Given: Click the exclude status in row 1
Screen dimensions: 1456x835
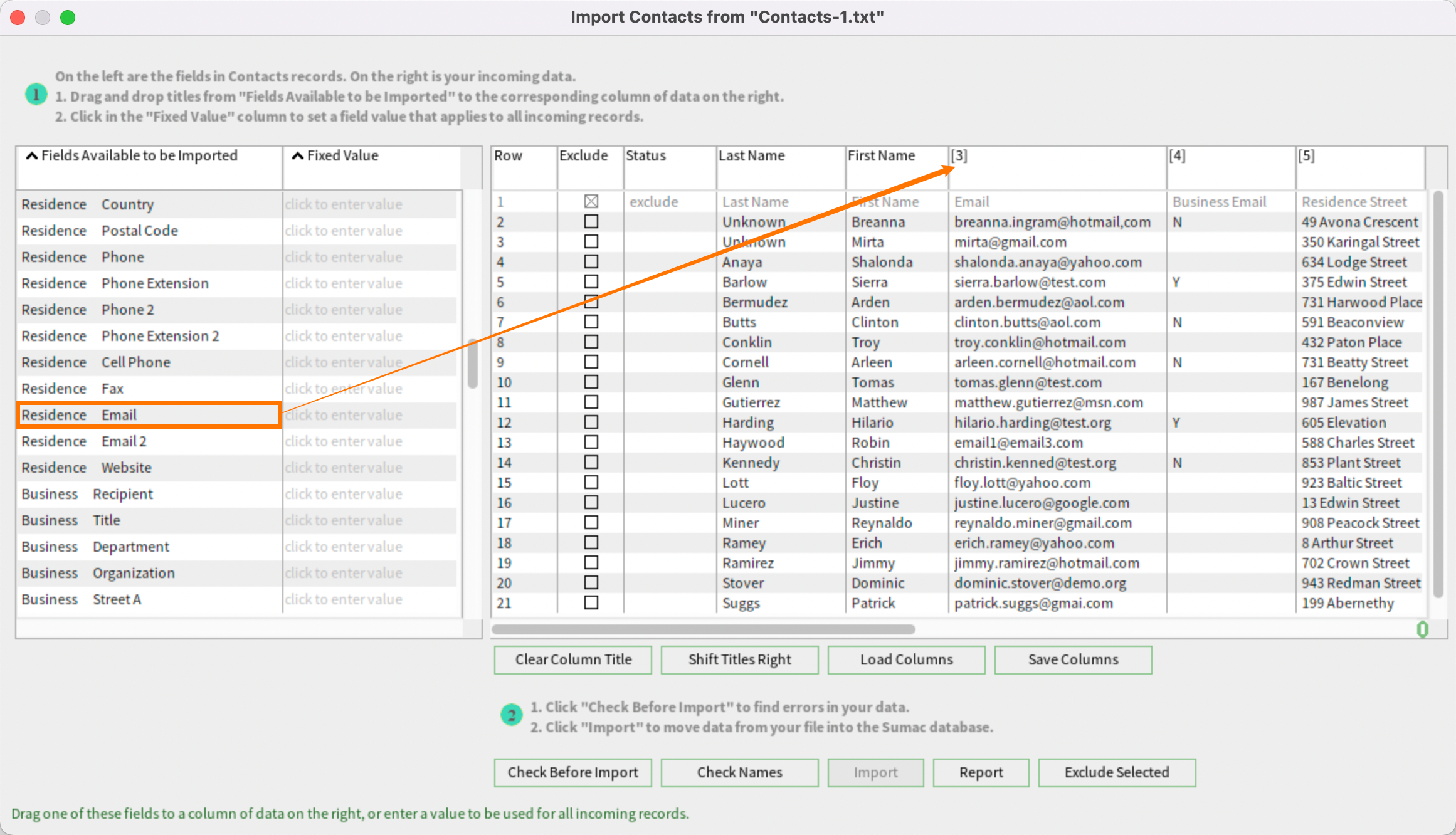Looking at the screenshot, I should [x=654, y=202].
